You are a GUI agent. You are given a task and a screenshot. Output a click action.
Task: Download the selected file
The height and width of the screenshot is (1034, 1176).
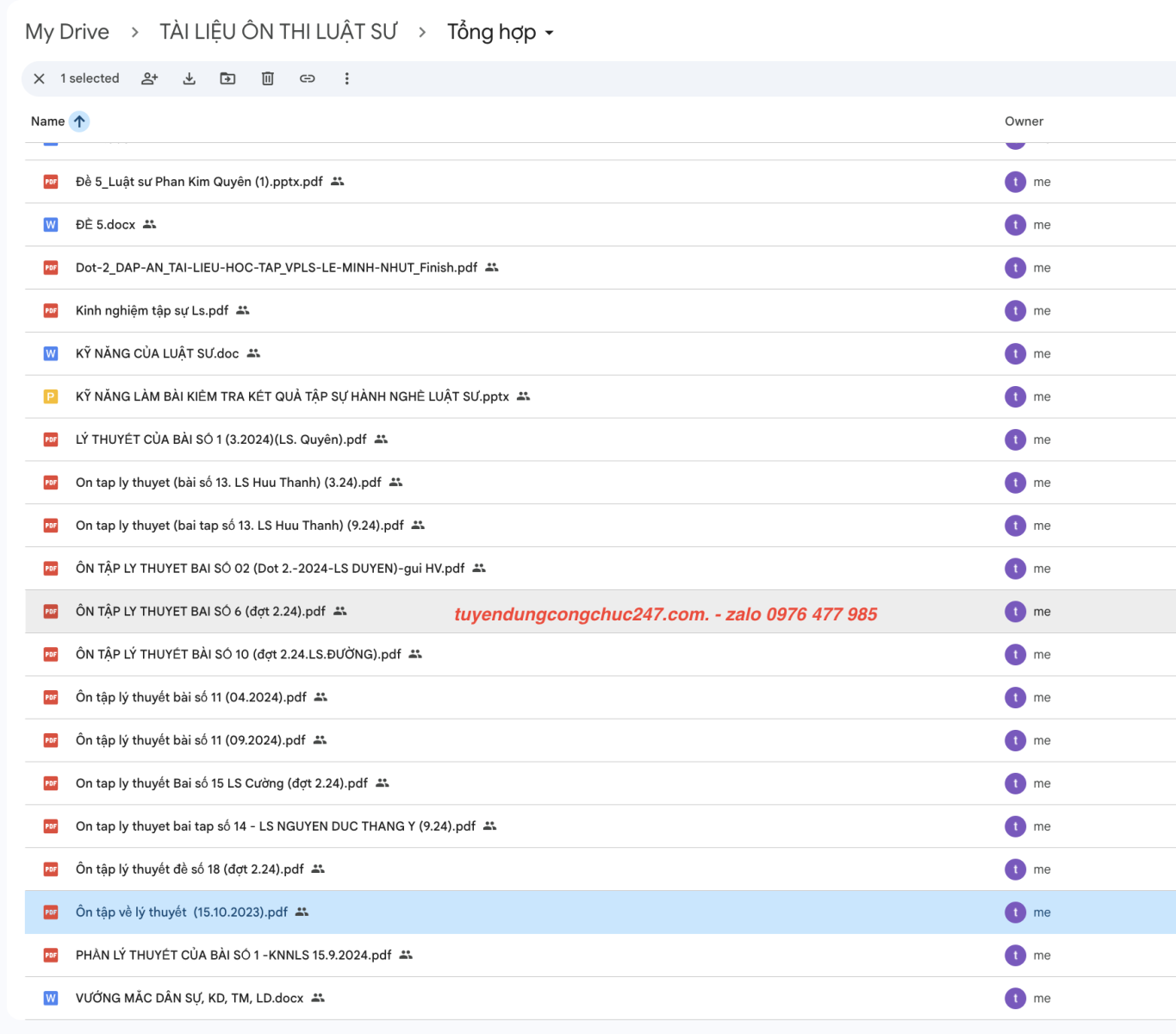[190, 78]
